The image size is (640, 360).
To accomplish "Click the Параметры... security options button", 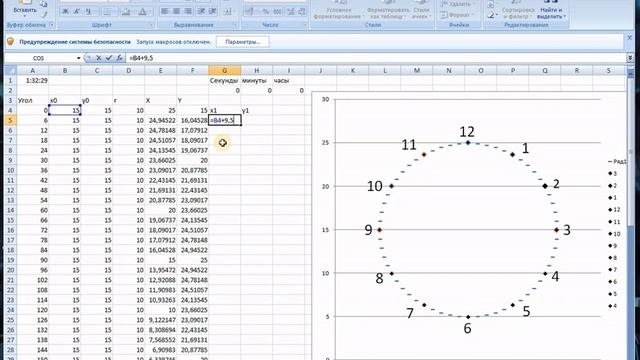I will pos(242,42).
